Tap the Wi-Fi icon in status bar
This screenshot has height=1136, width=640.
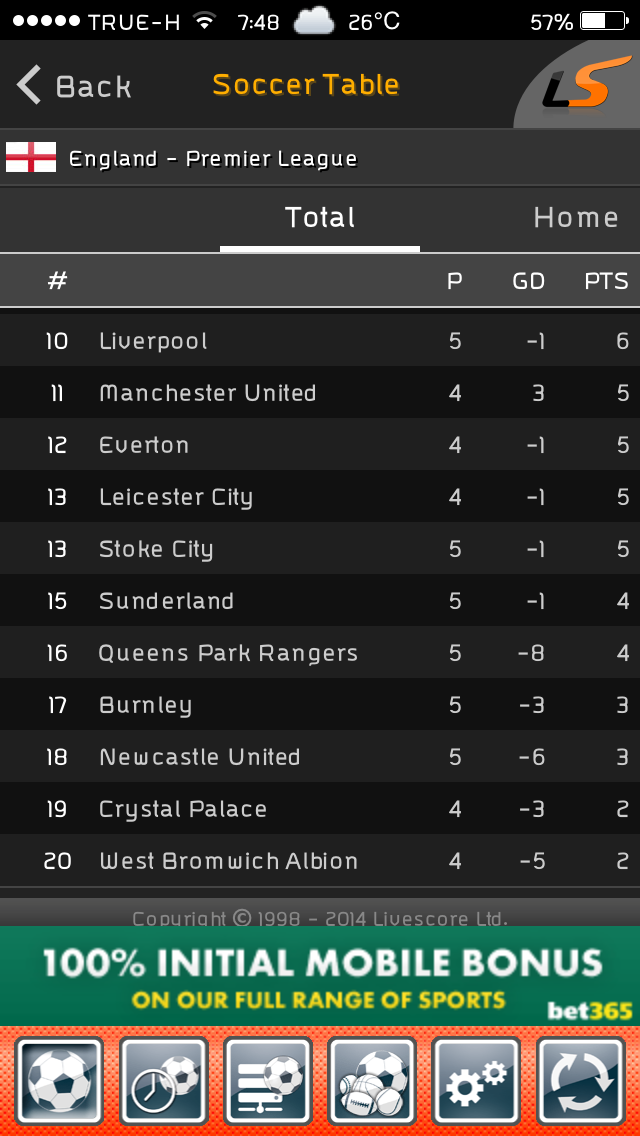coord(205,21)
